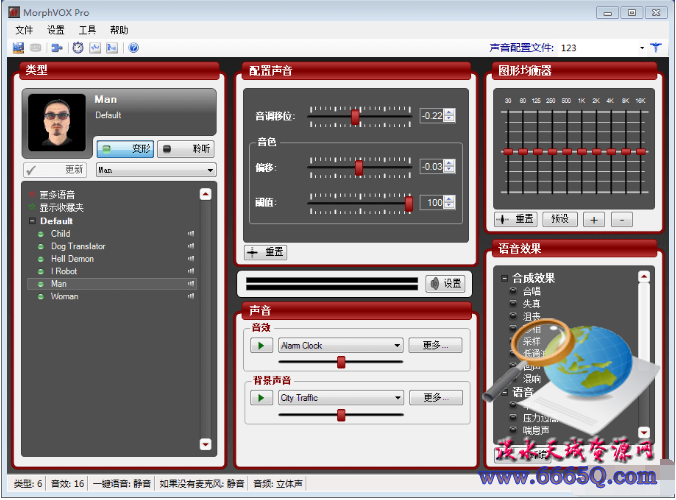
Task: Enable the 喘息声 voice effect
Action: point(513,430)
